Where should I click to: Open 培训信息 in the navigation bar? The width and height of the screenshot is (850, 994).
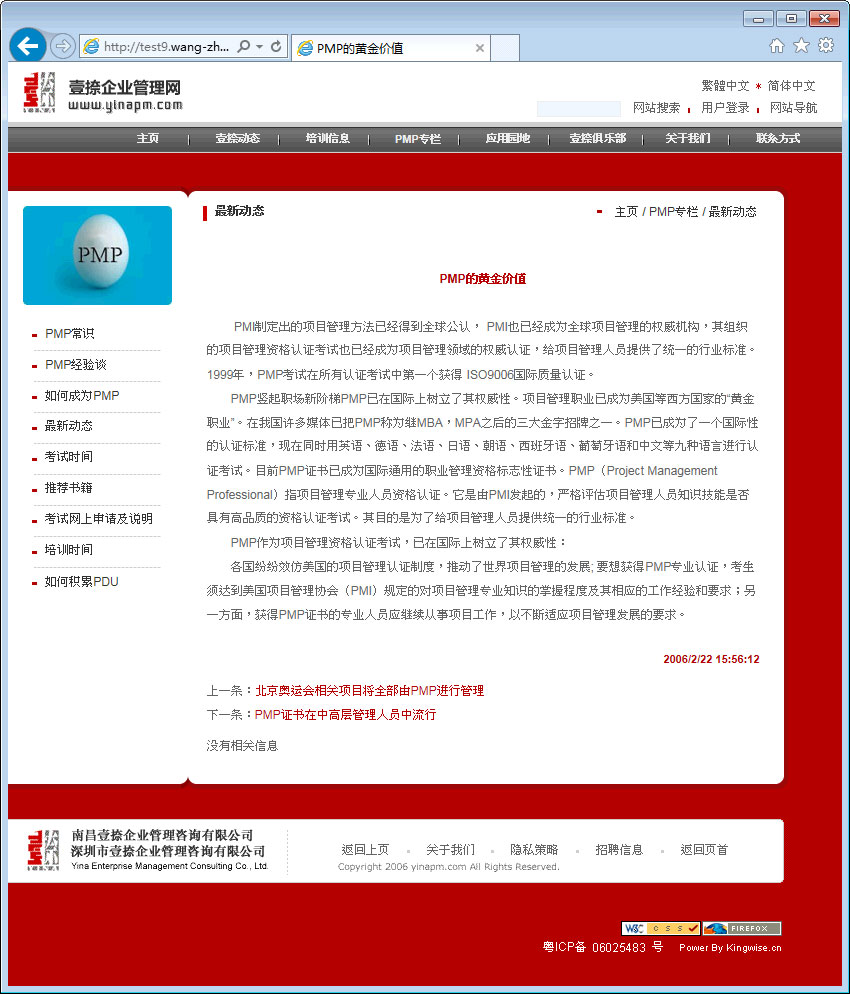point(328,138)
